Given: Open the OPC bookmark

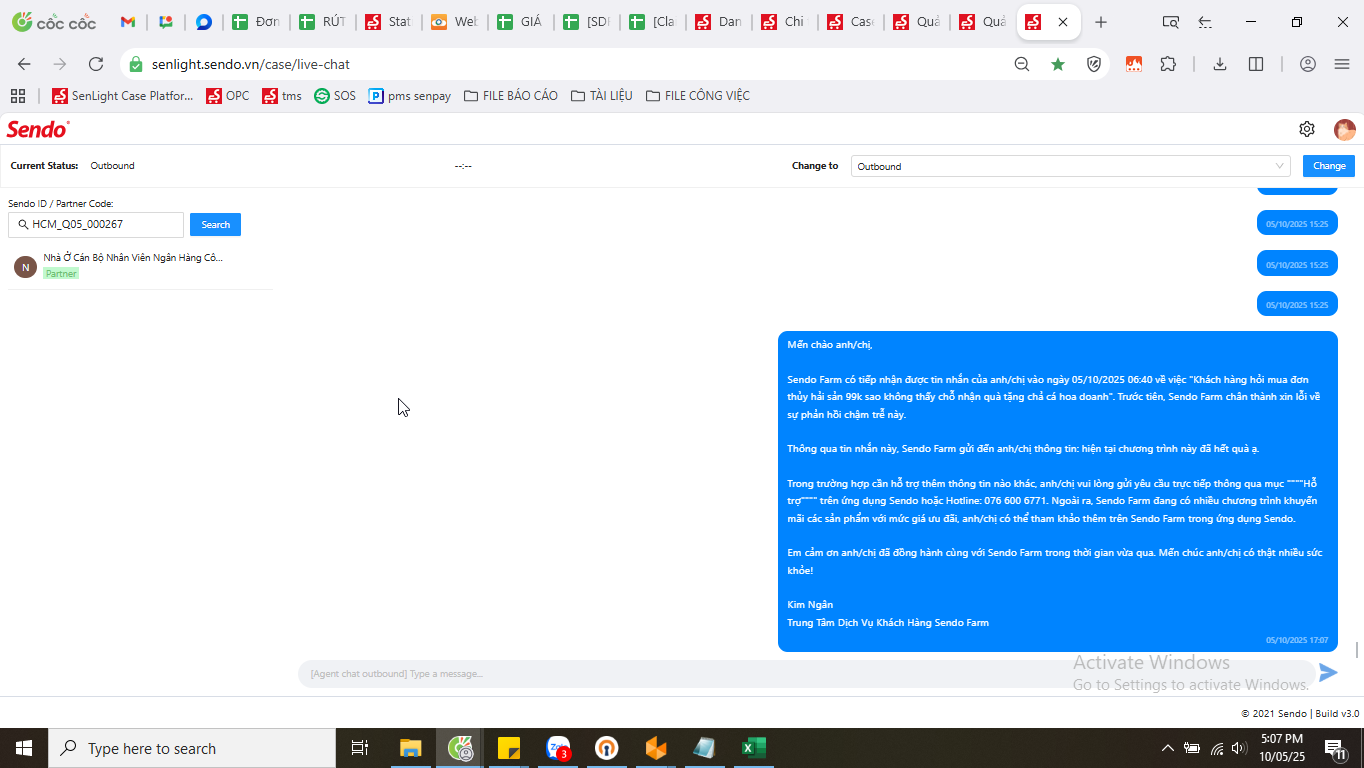Looking at the screenshot, I should pos(228,96).
